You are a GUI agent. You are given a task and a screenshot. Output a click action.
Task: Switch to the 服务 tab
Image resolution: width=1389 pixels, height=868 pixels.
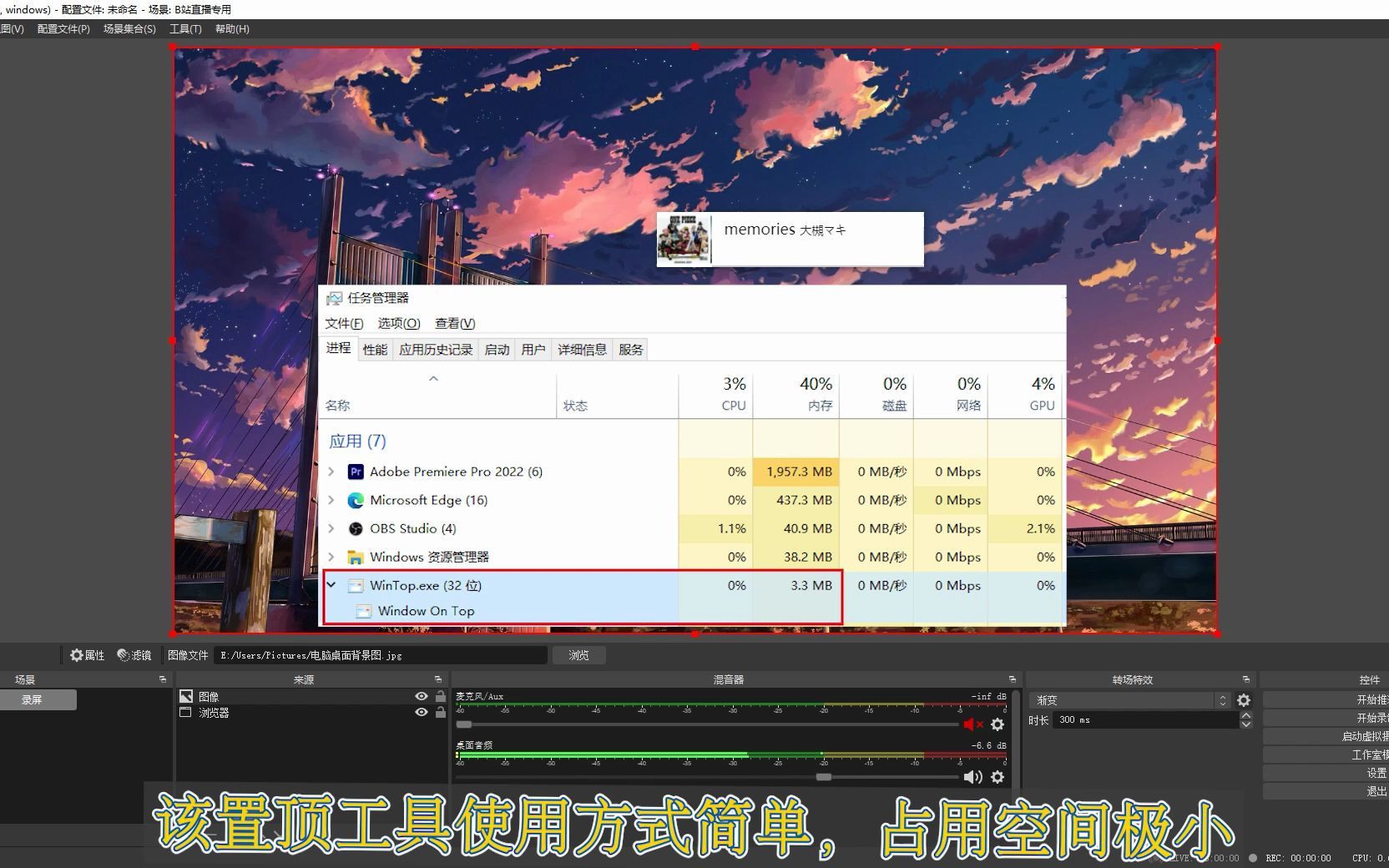pyautogui.click(x=631, y=350)
